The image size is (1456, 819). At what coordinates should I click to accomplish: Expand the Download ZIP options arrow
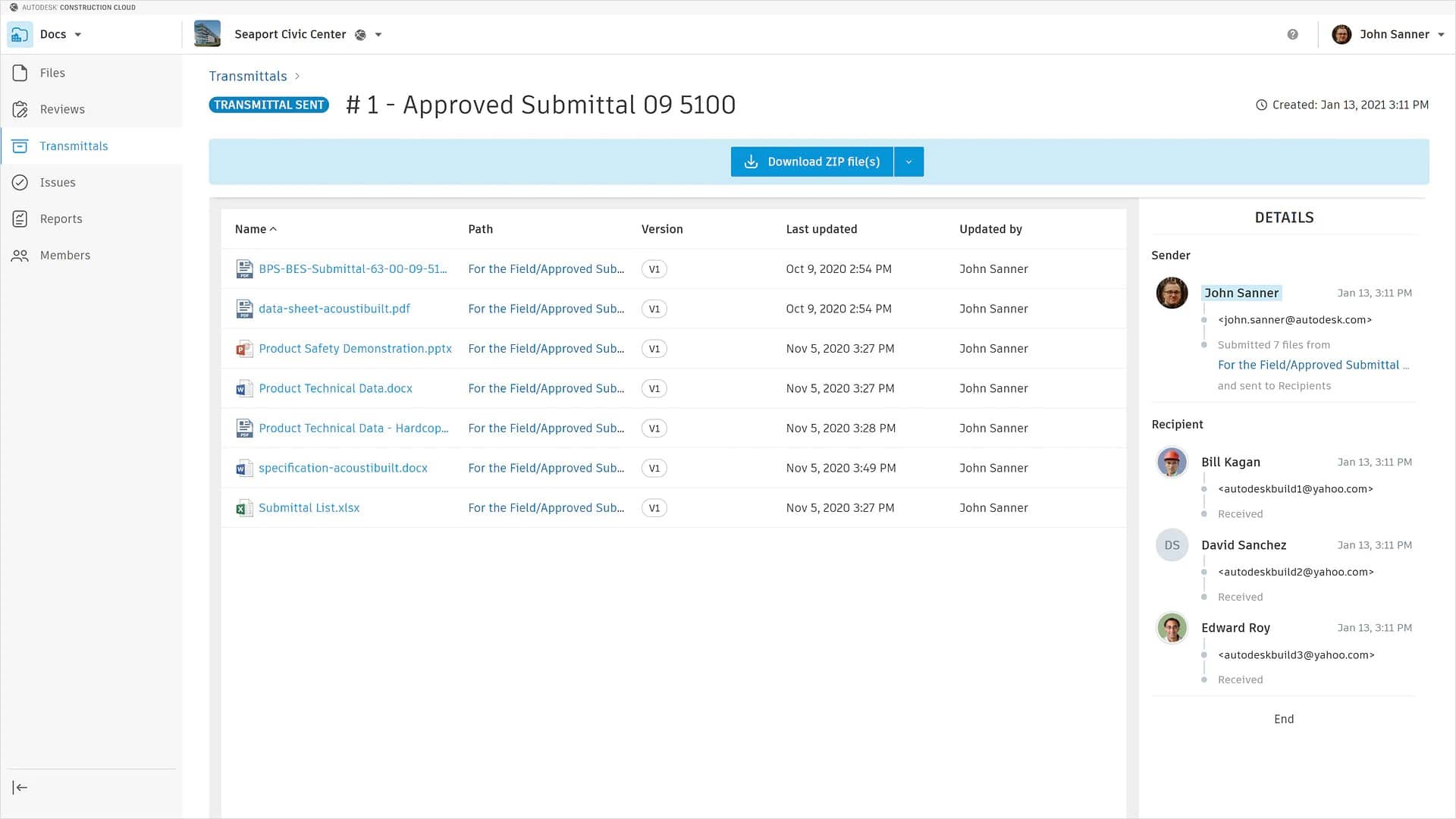click(908, 162)
